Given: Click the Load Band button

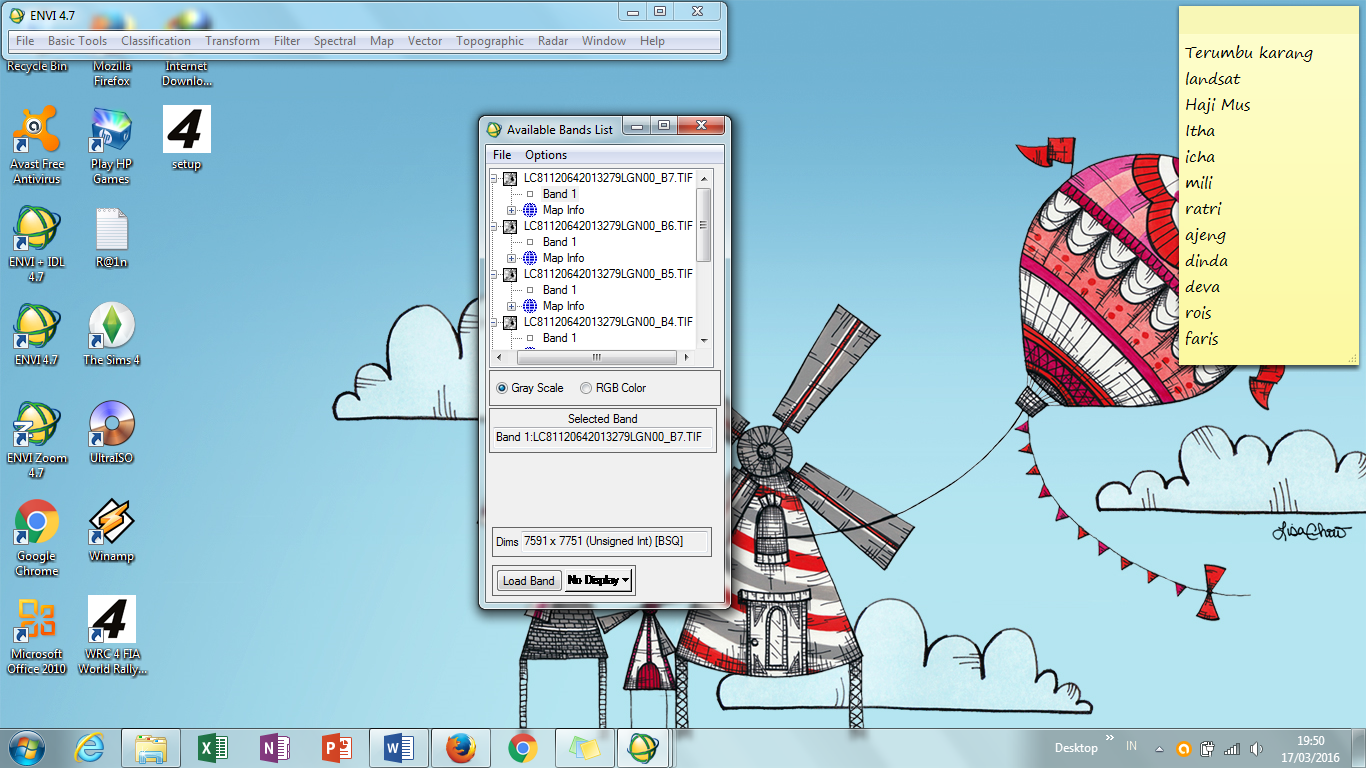Looking at the screenshot, I should [529, 580].
